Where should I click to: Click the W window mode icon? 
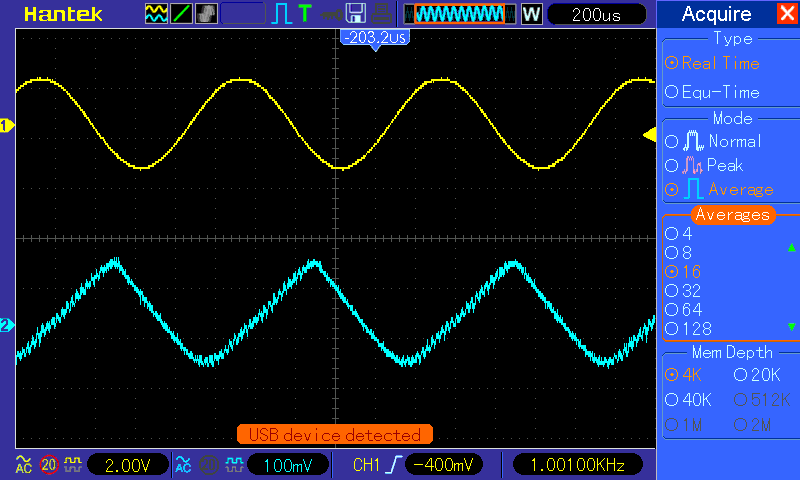531,14
